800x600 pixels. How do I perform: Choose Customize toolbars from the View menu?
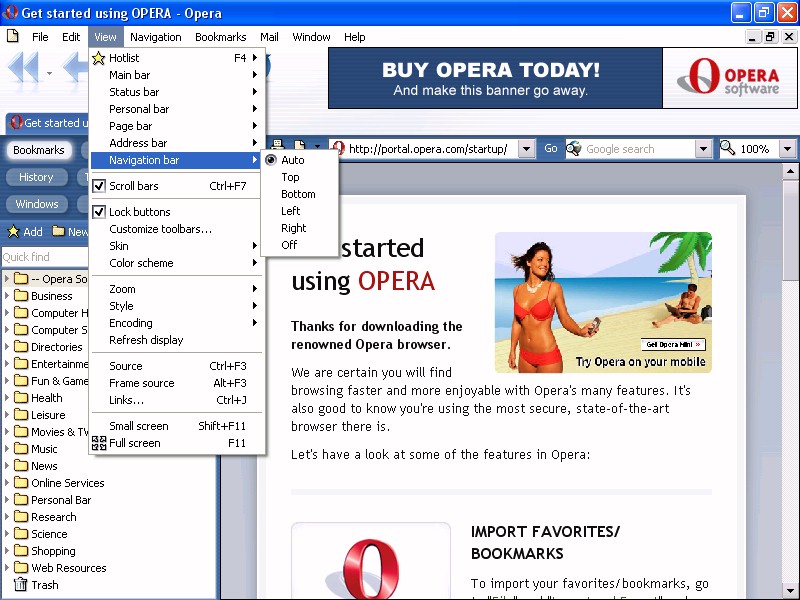(160, 229)
